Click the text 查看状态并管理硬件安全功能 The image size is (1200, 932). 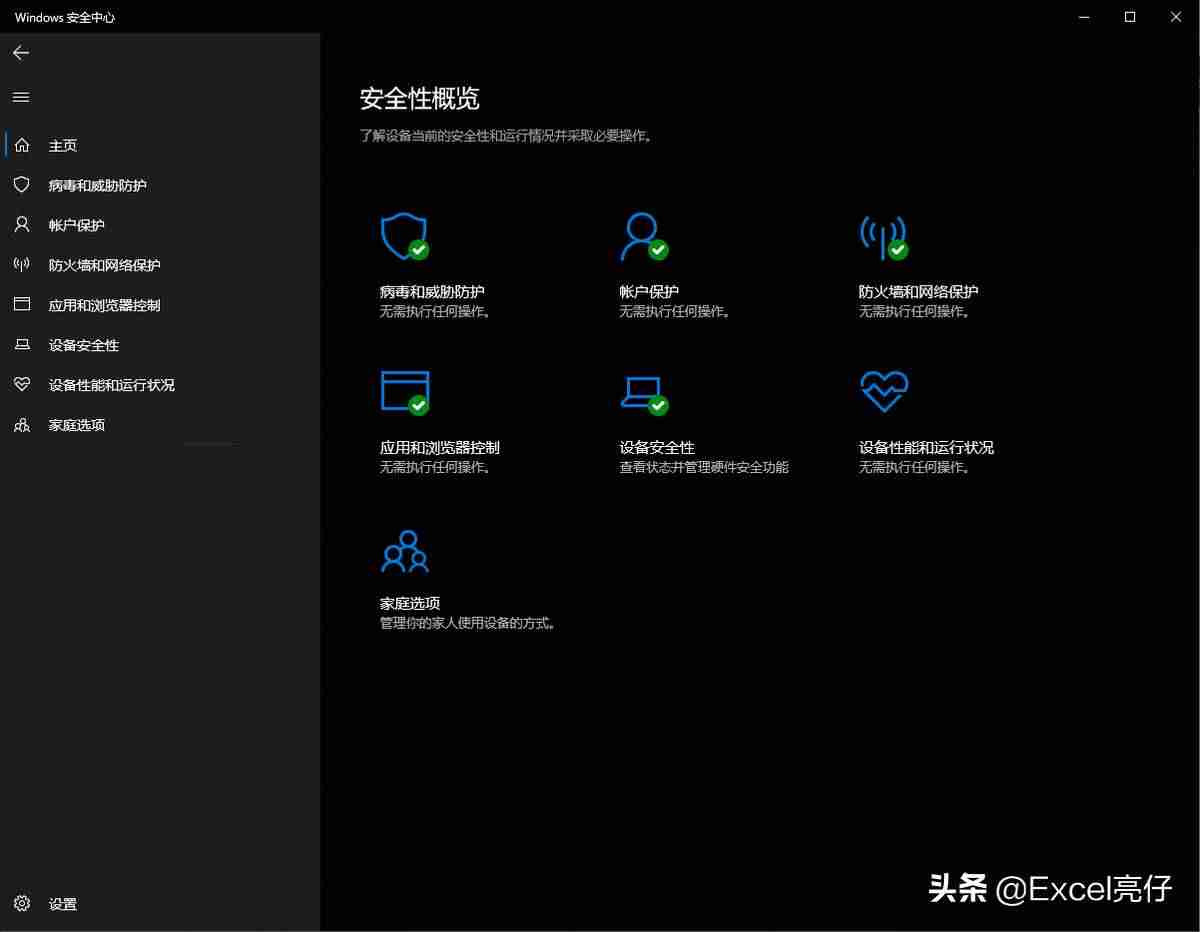coord(704,467)
